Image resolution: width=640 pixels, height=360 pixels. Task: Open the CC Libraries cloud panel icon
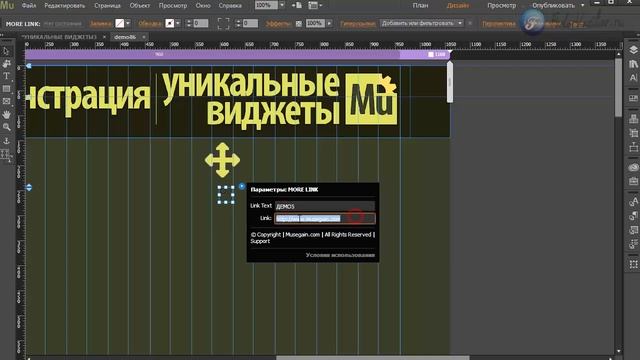pyautogui.click(x=633, y=167)
